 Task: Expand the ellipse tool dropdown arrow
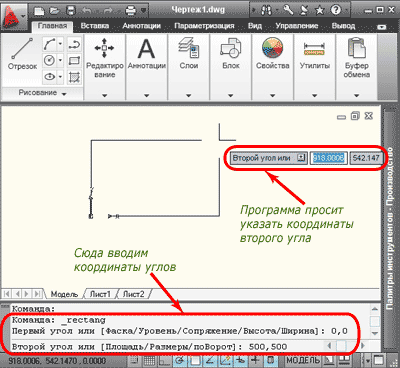pos(60,77)
